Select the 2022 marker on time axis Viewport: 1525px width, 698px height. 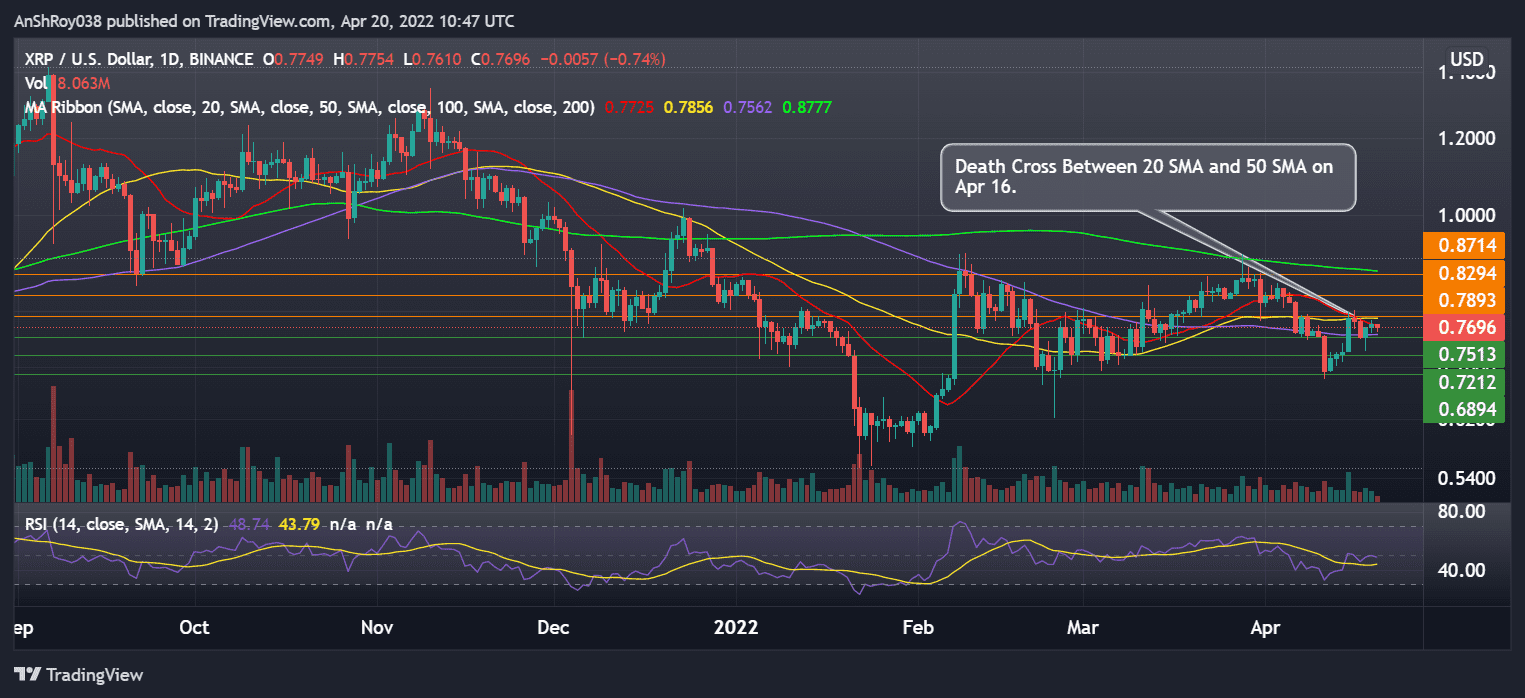tap(737, 628)
